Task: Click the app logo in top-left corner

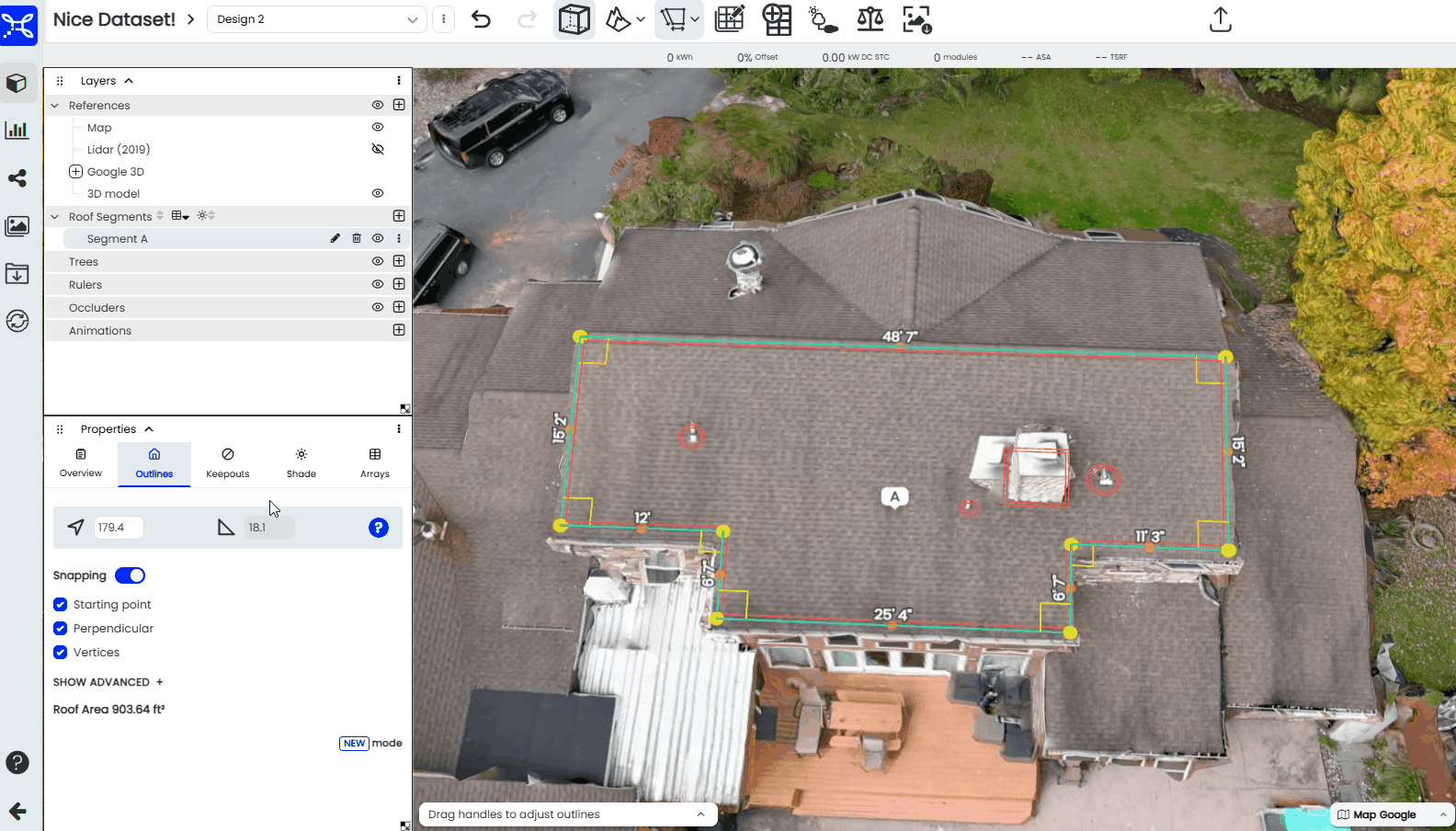Action: click(18, 24)
